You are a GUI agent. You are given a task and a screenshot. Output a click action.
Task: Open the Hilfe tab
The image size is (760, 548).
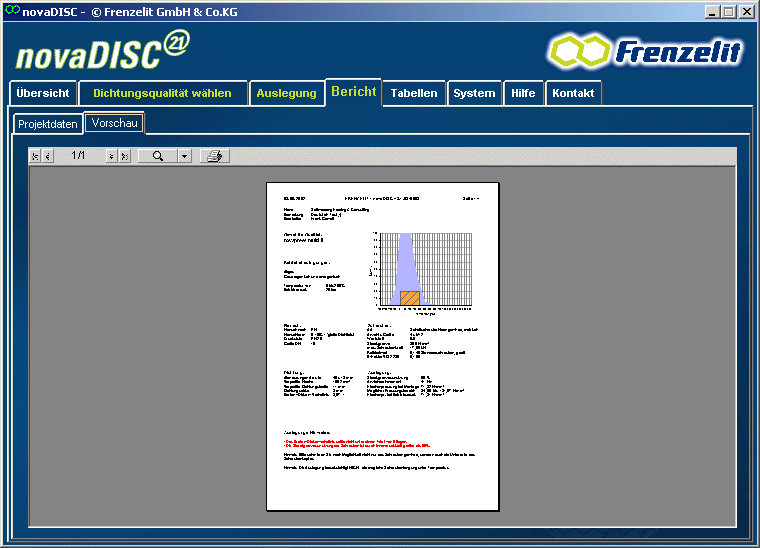[523, 93]
